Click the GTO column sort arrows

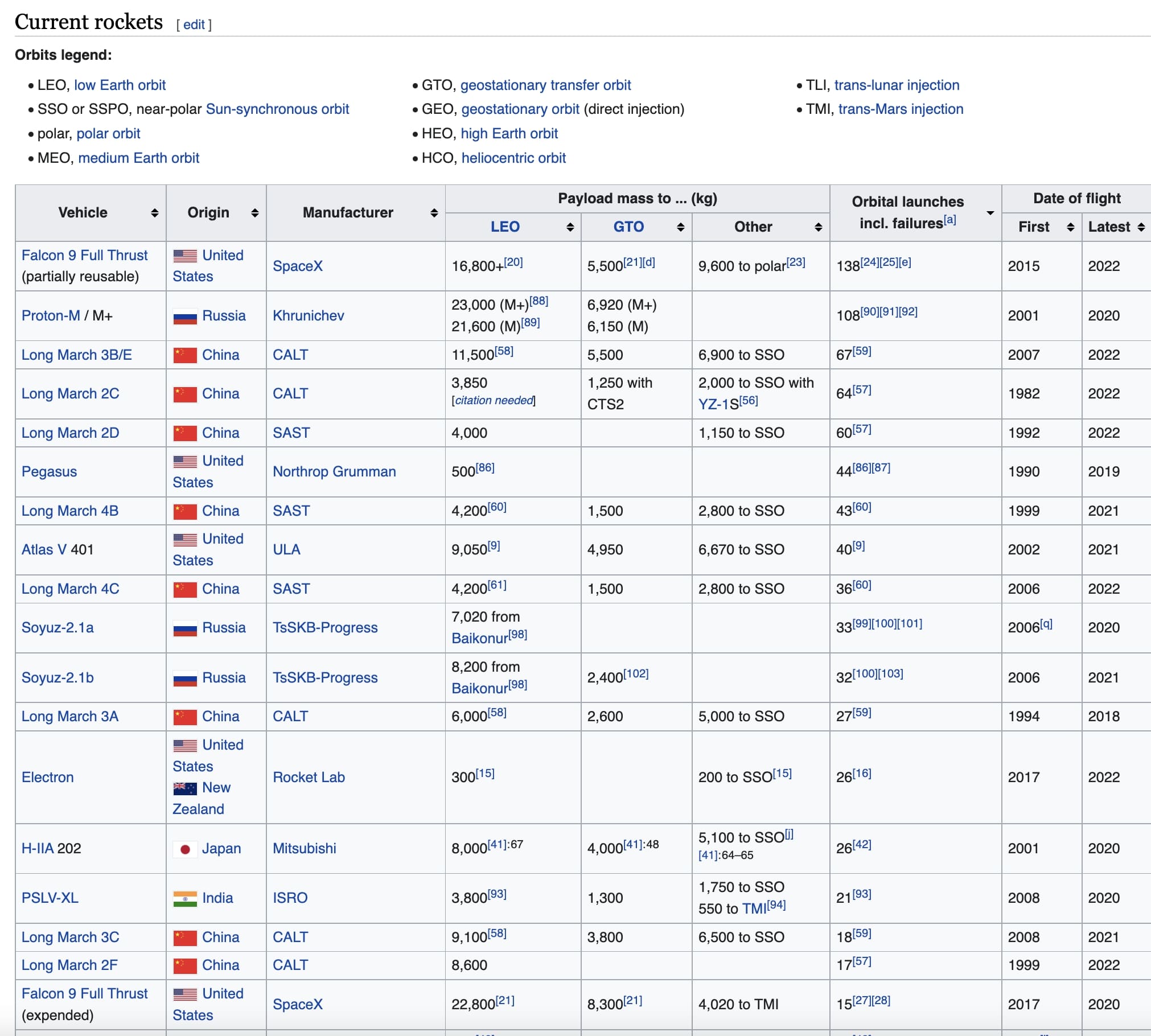point(680,227)
